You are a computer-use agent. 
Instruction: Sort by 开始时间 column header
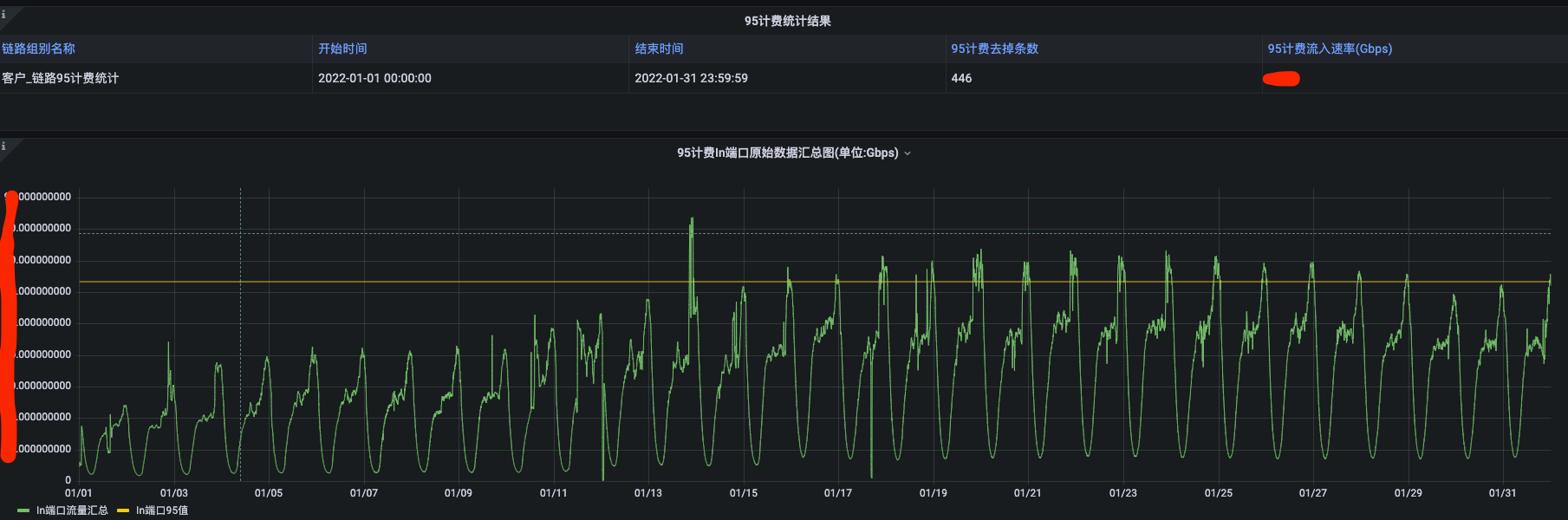click(342, 49)
